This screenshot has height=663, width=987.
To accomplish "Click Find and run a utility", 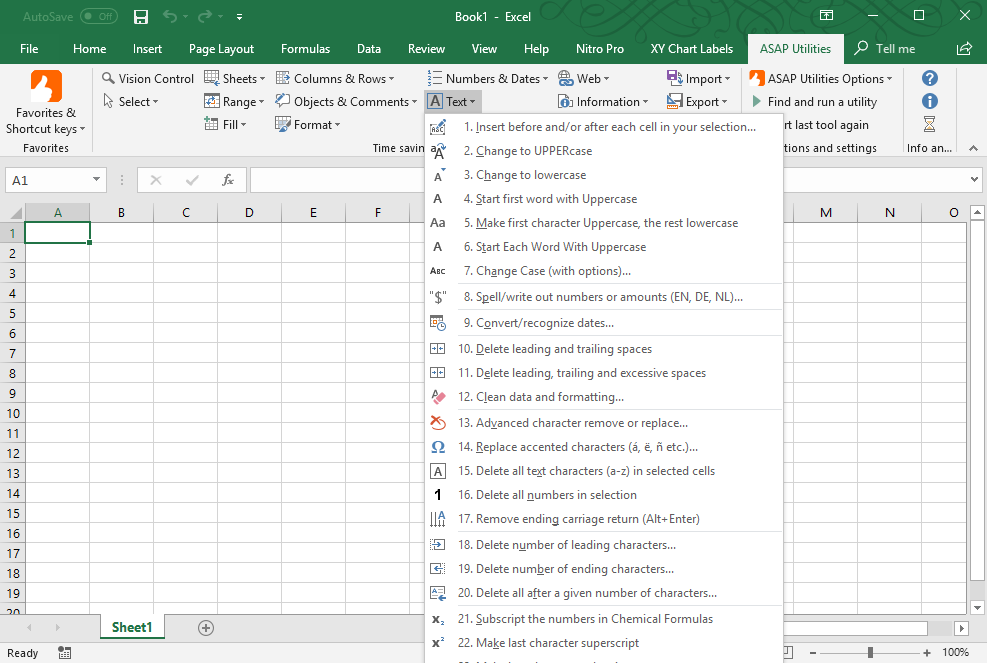I will tap(821, 102).
